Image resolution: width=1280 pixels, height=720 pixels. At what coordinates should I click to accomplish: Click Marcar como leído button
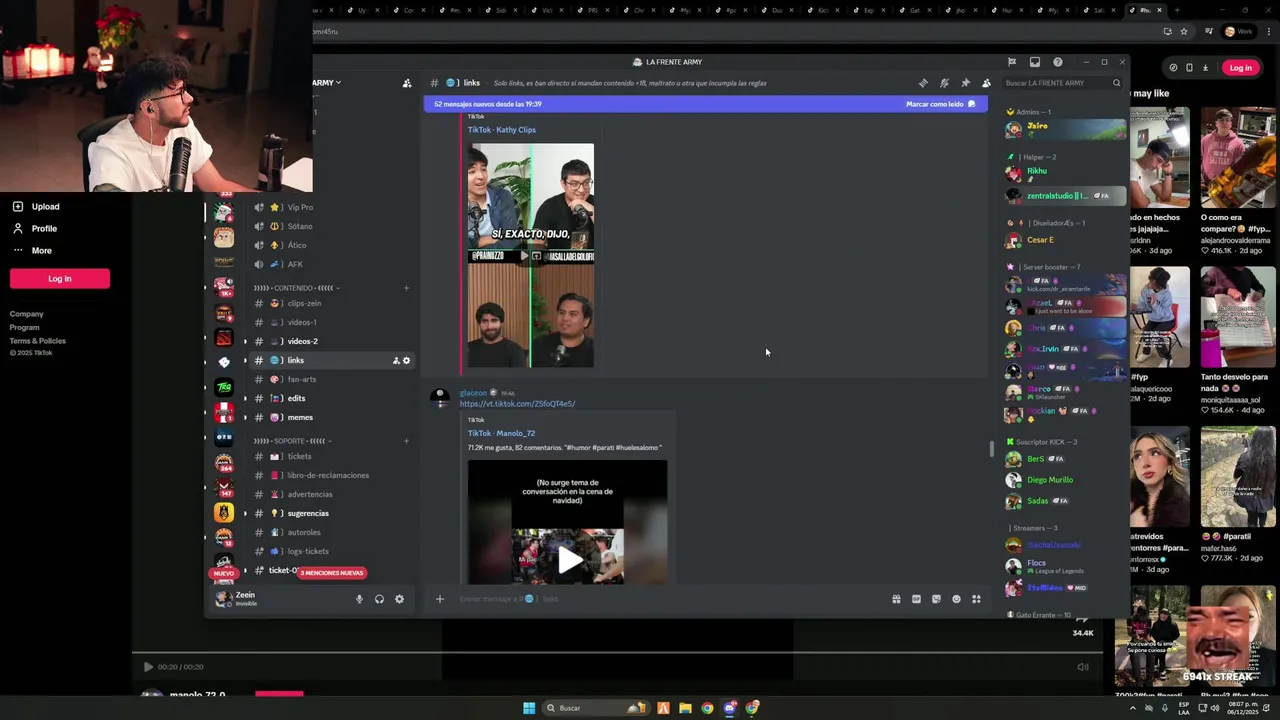(940, 104)
